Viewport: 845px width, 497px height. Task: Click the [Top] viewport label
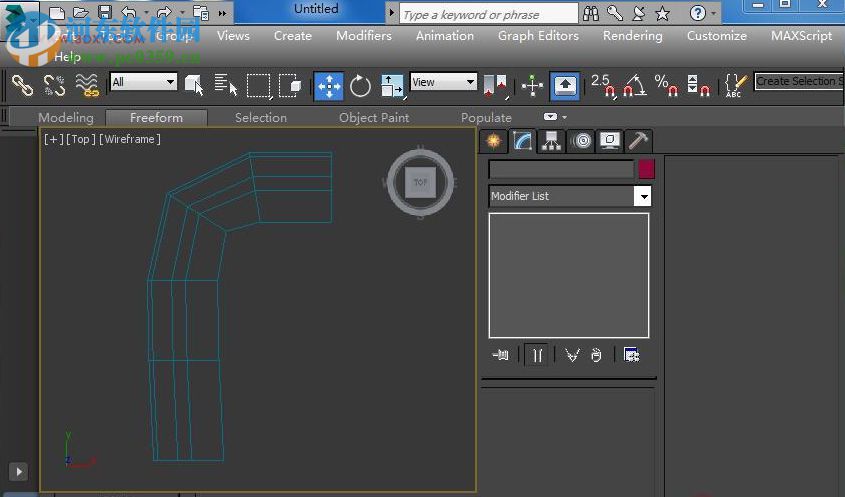[80, 139]
